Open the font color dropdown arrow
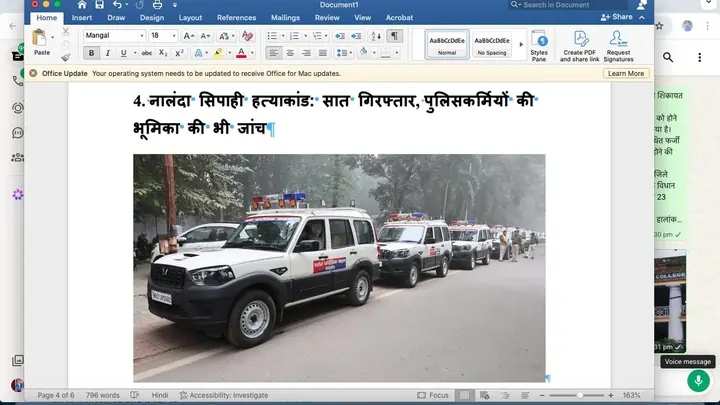Screen dimensions: 720x405 (252, 53)
